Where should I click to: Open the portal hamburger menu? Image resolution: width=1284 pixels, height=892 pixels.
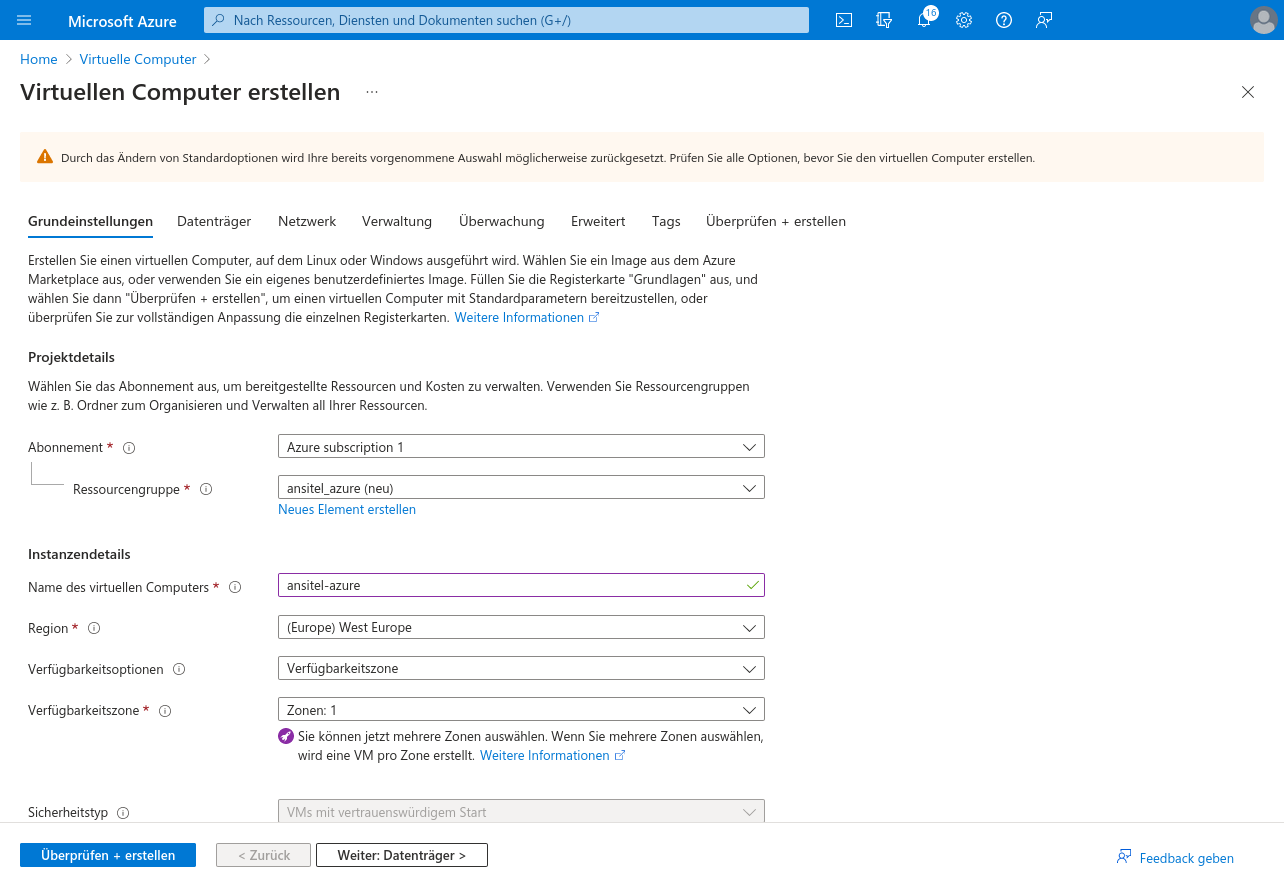(24, 20)
